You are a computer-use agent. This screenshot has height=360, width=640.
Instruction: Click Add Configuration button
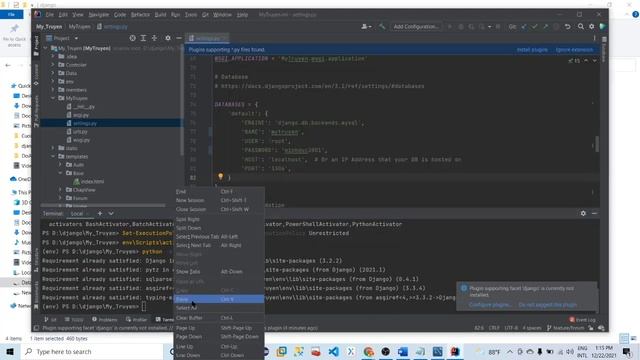click(x=416, y=27)
